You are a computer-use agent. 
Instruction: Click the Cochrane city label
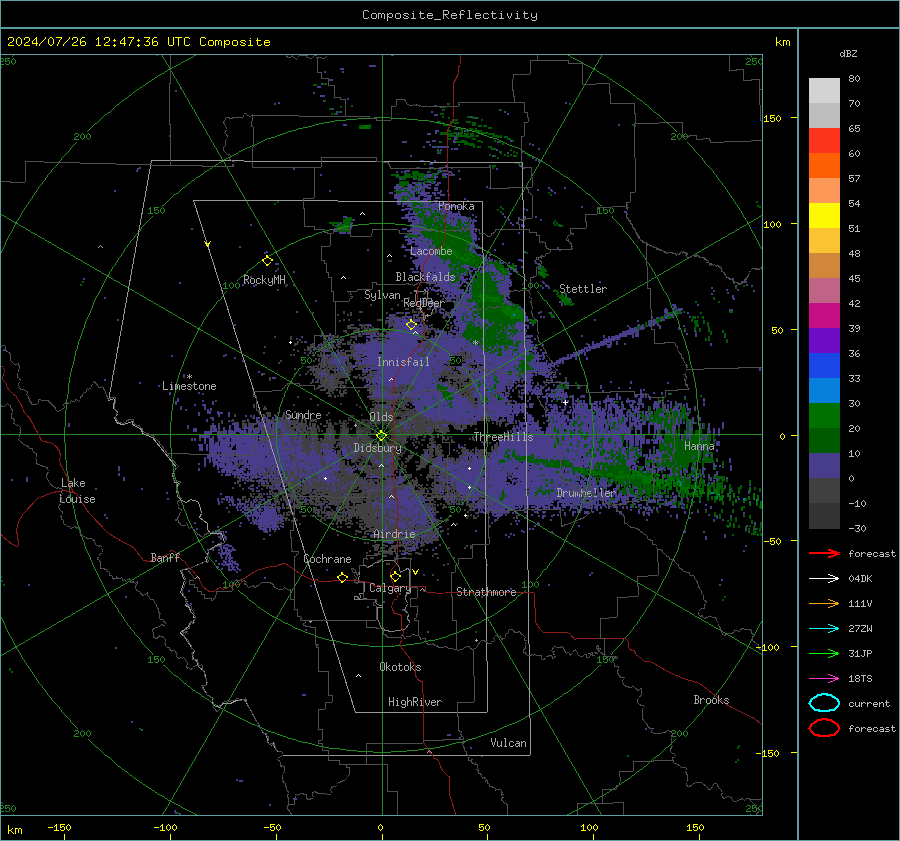[x=327, y=559]
